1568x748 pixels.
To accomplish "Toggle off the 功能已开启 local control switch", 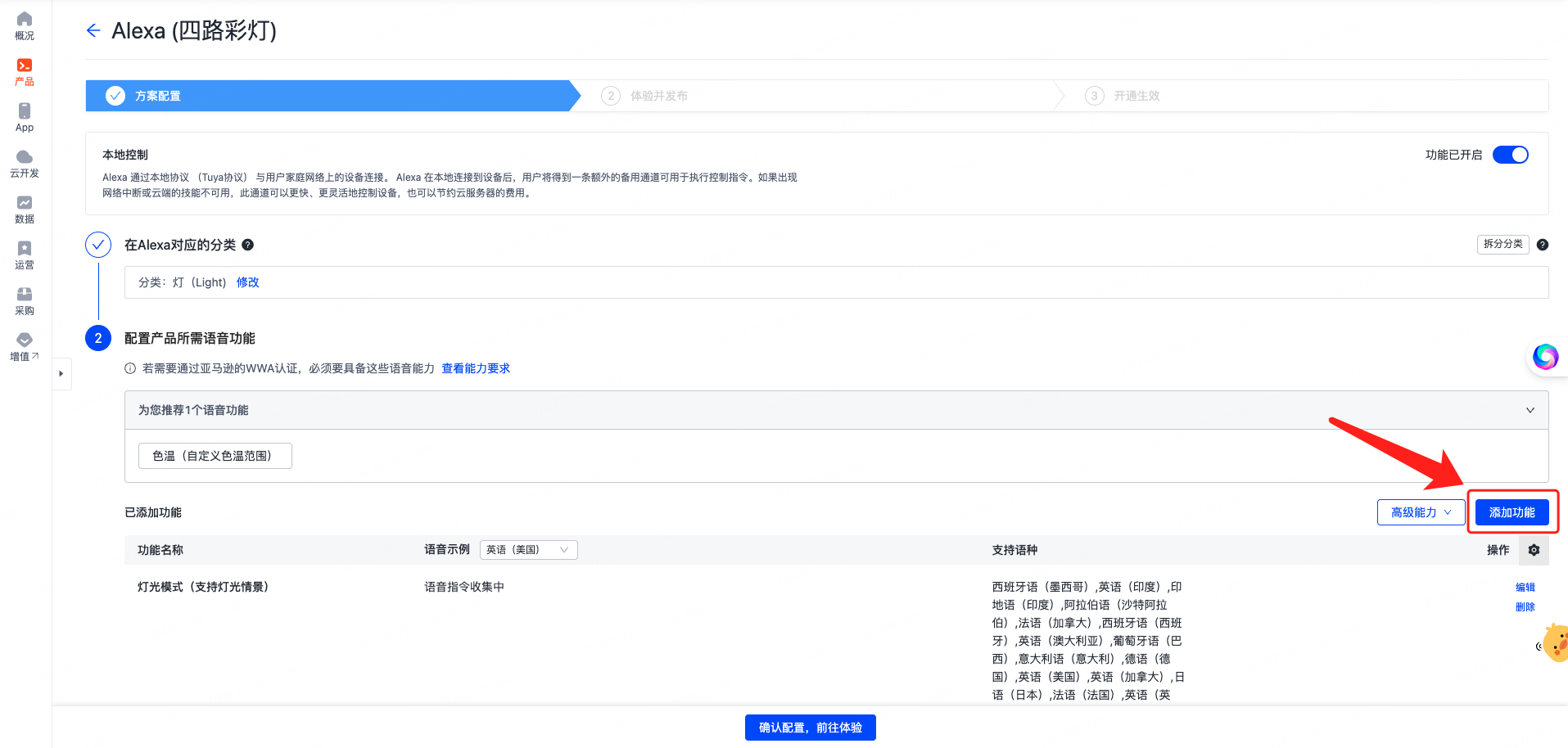I will (x=1511, y=155).
